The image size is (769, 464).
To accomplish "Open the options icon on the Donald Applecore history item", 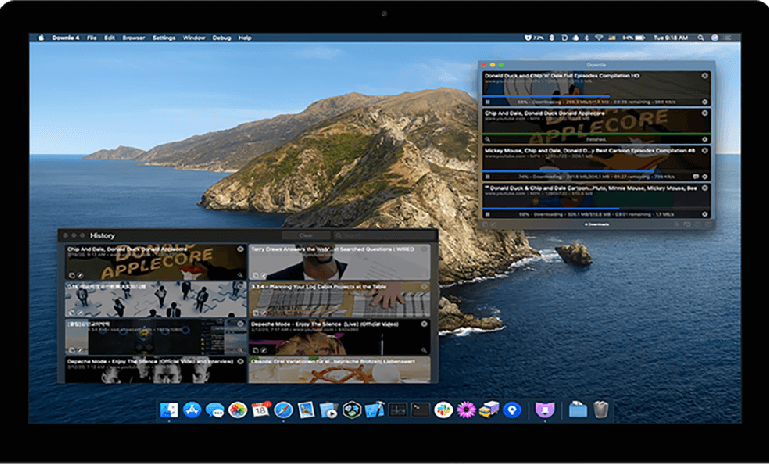I will point(240,249).
